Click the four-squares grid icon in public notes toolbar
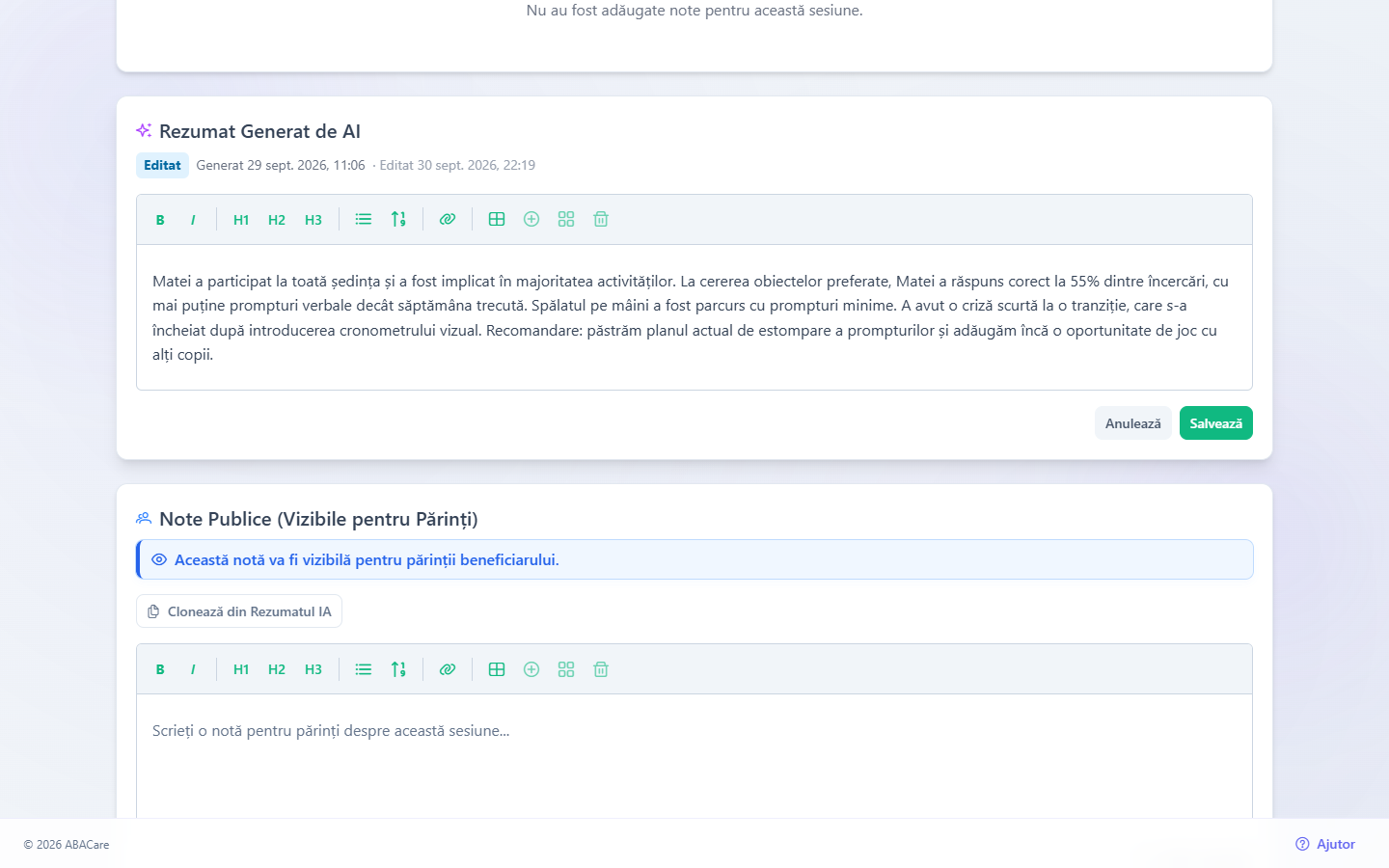Image resolution: width=1389 pixels, height=868 pixels. 566,669
